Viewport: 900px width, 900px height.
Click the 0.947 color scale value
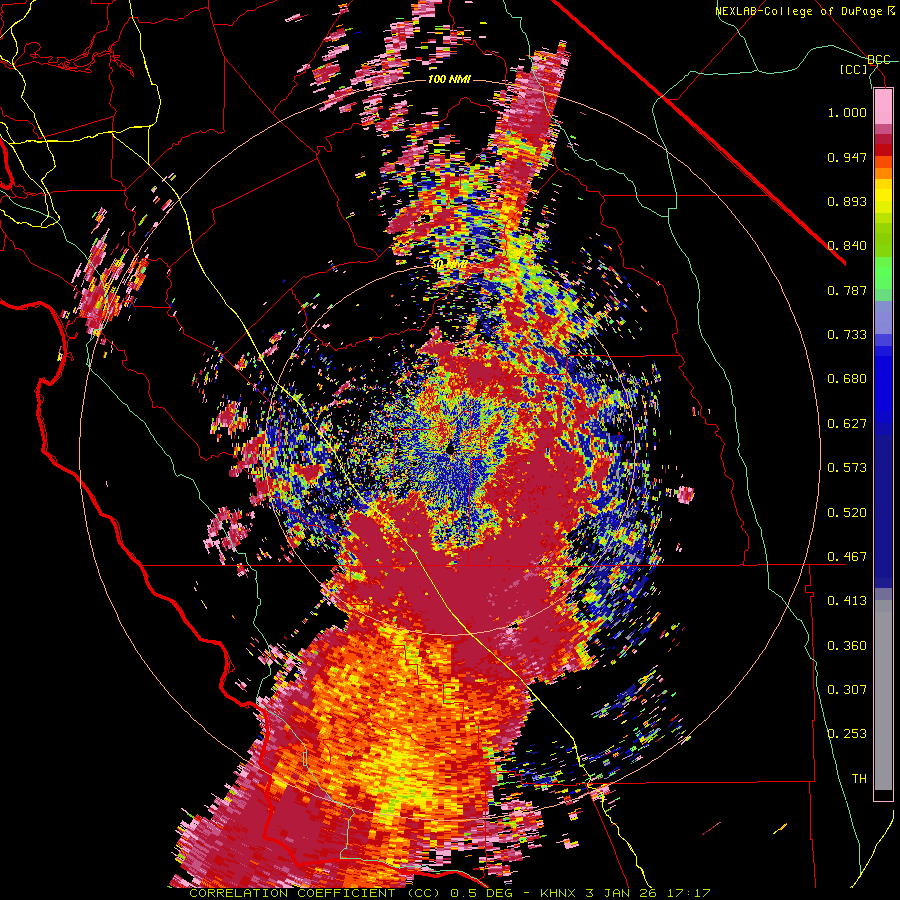(847, 157)
